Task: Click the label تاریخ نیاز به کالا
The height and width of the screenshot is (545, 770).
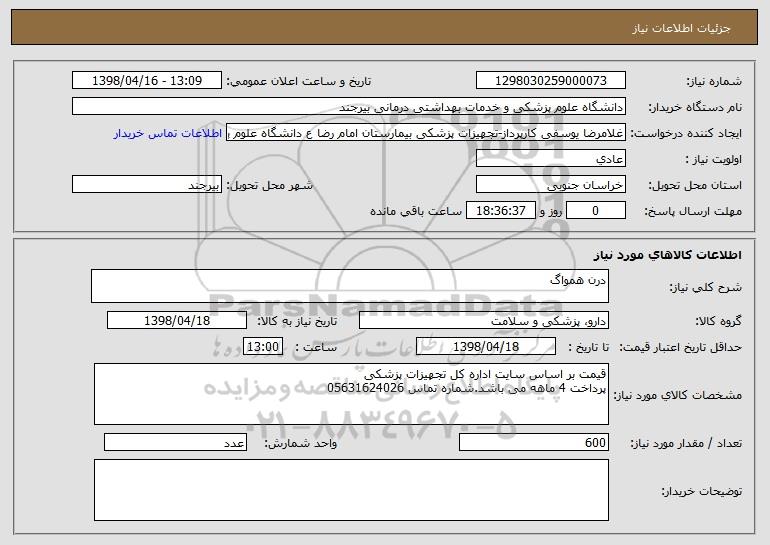Action: click(297, 322)
